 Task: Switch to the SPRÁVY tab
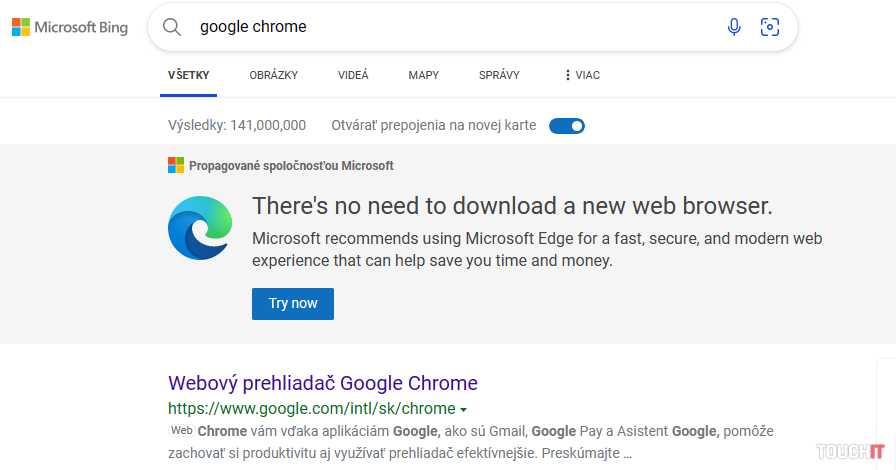click(x=499, y=75)
